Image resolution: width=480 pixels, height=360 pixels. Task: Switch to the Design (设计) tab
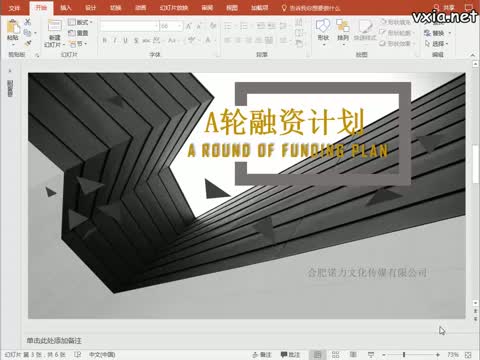90,8
